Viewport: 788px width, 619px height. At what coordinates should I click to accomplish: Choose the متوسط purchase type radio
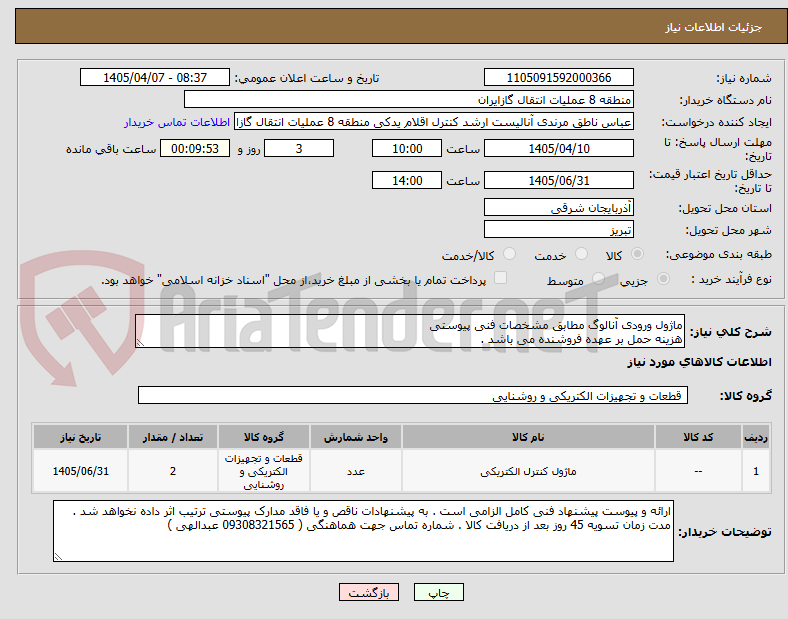coord(598,279)
